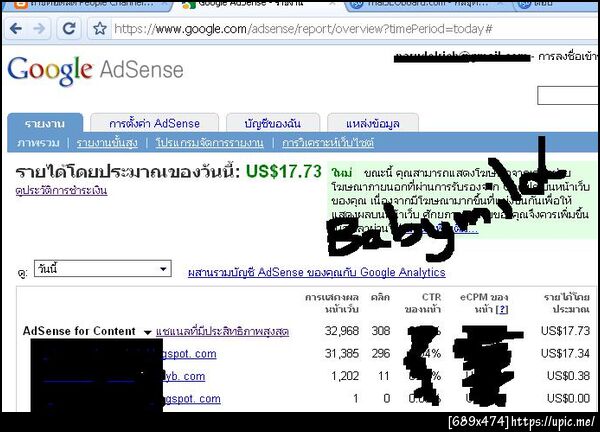Click the URL address bar
600x432 pixels.
[x=355, y=29]
